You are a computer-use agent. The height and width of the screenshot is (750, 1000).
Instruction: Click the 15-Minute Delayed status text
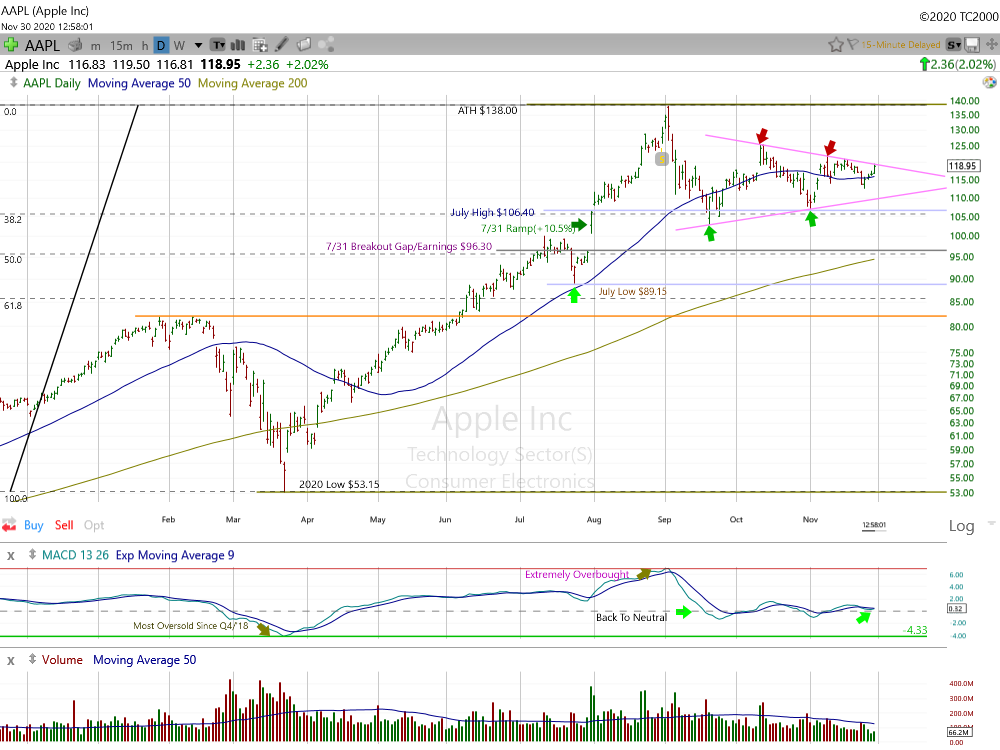[901, 45]
